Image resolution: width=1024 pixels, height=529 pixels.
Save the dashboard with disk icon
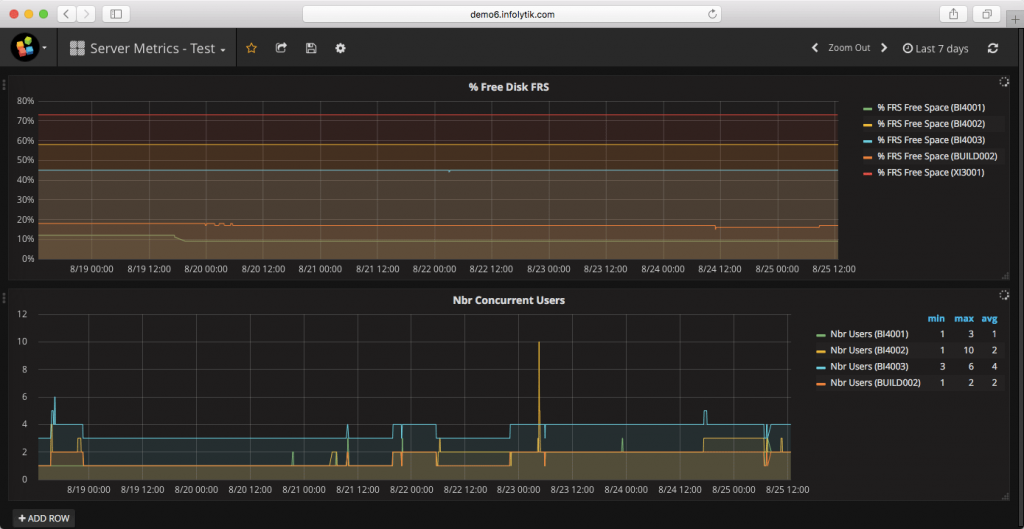point(311,48)
